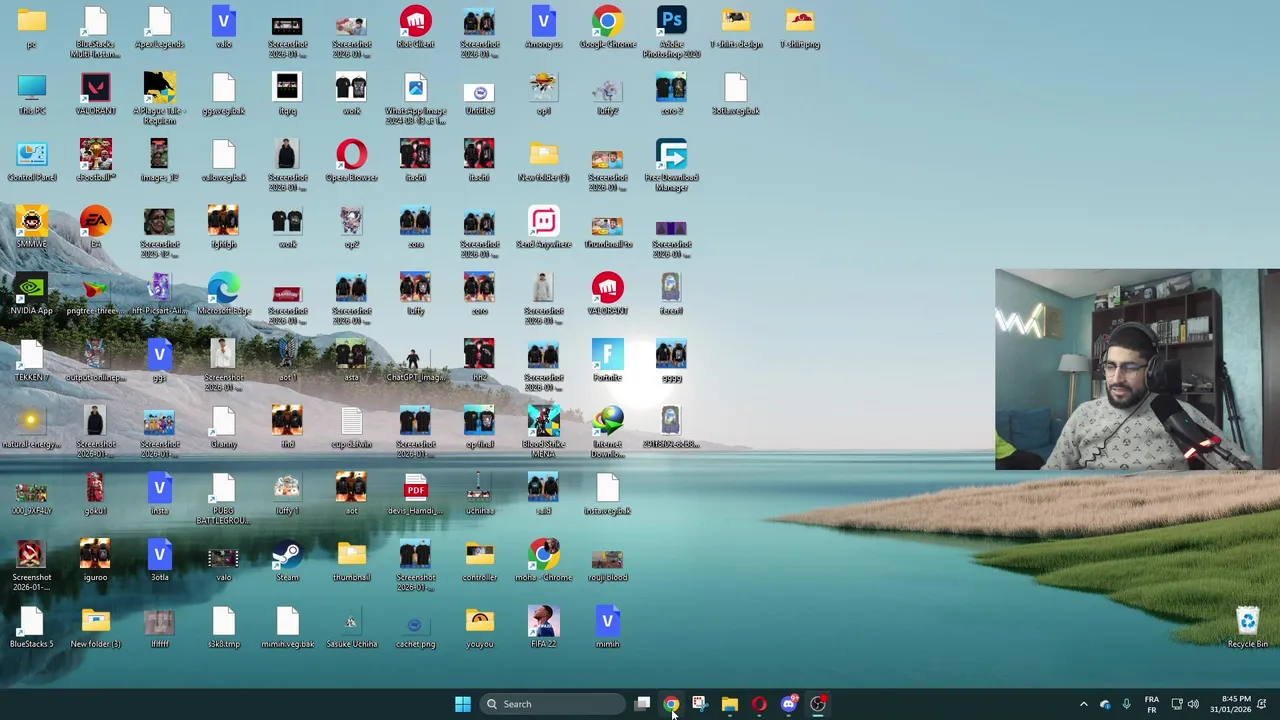The height and width of the screenshot is (720, 1280).
Task: Click the microphone tray icon
Action: pos(1126,704)
